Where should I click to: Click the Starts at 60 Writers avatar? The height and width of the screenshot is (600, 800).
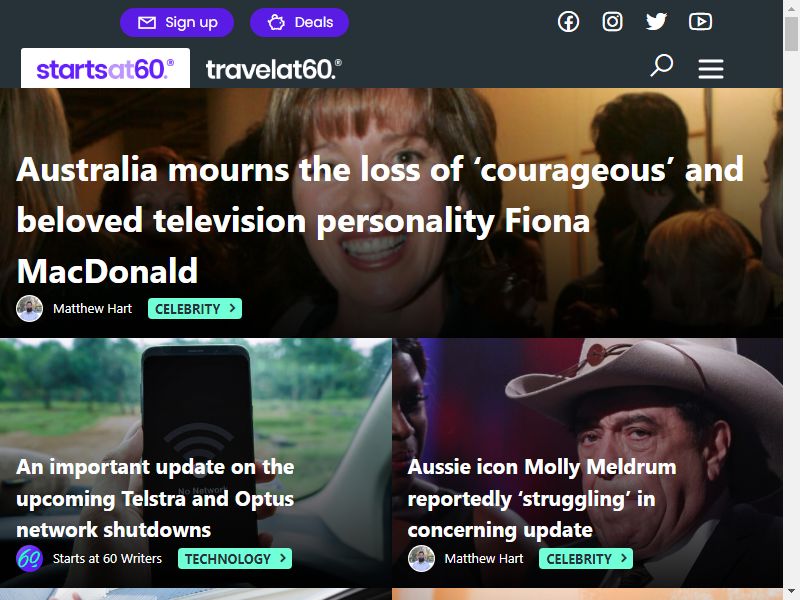coord(30,559)
